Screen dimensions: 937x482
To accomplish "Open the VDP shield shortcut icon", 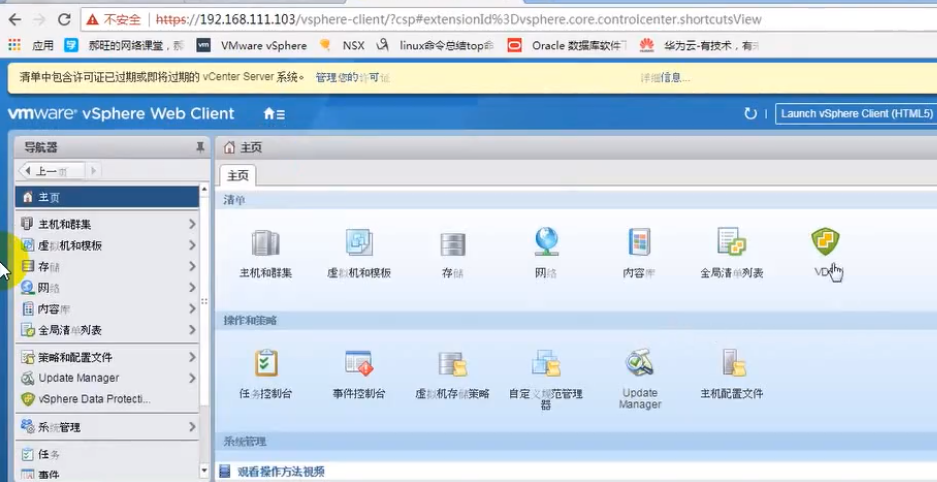I will (x=825, y=241).
